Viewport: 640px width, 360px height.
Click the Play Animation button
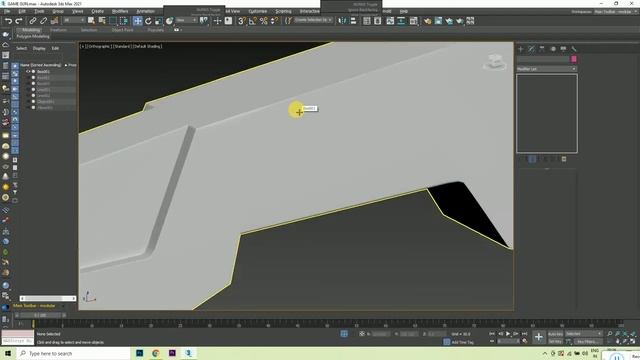[508, 334]
